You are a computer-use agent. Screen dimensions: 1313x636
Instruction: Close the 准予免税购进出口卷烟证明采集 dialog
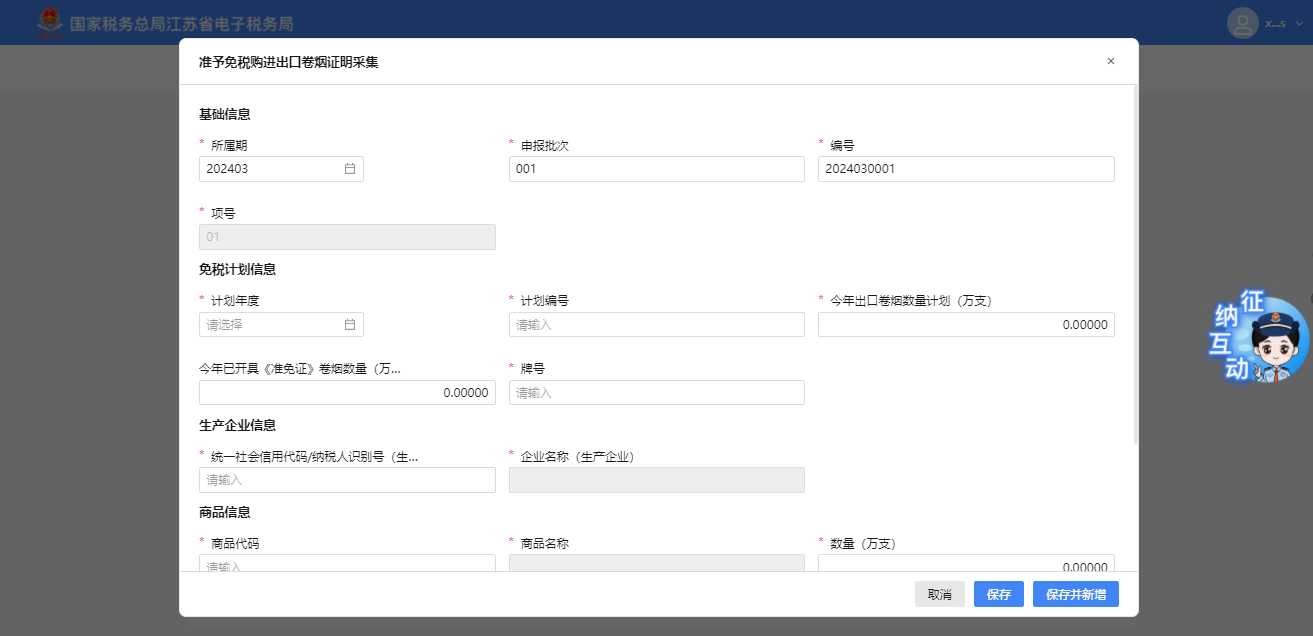pos(1110,61)
